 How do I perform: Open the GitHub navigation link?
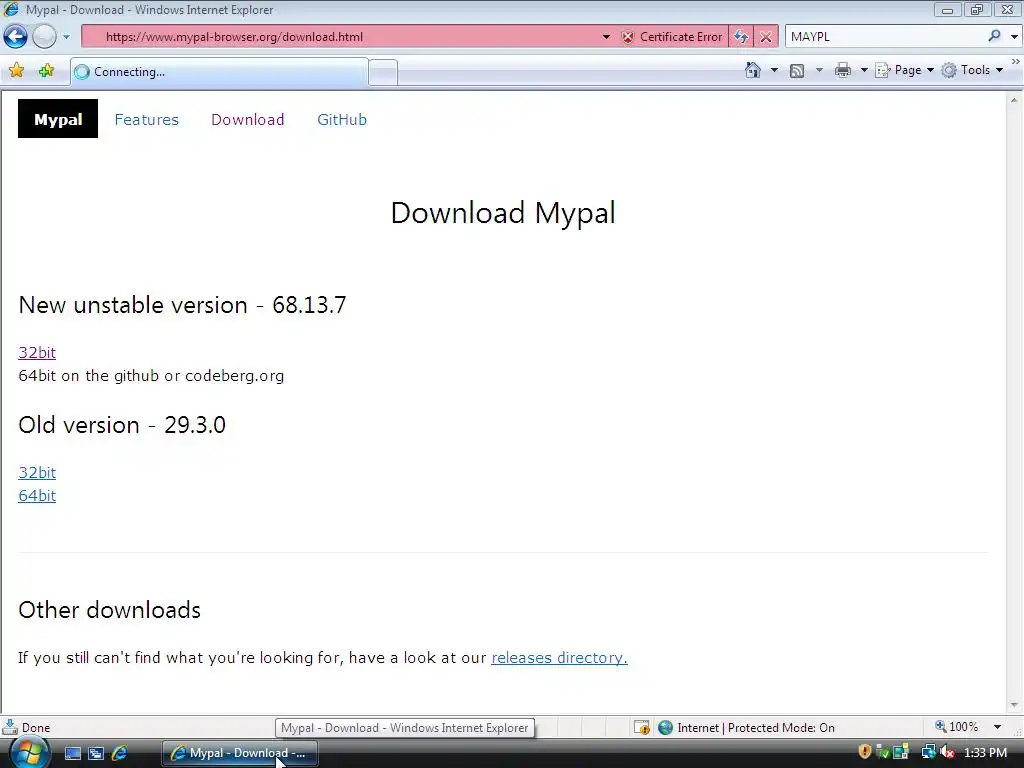(342, 120)
